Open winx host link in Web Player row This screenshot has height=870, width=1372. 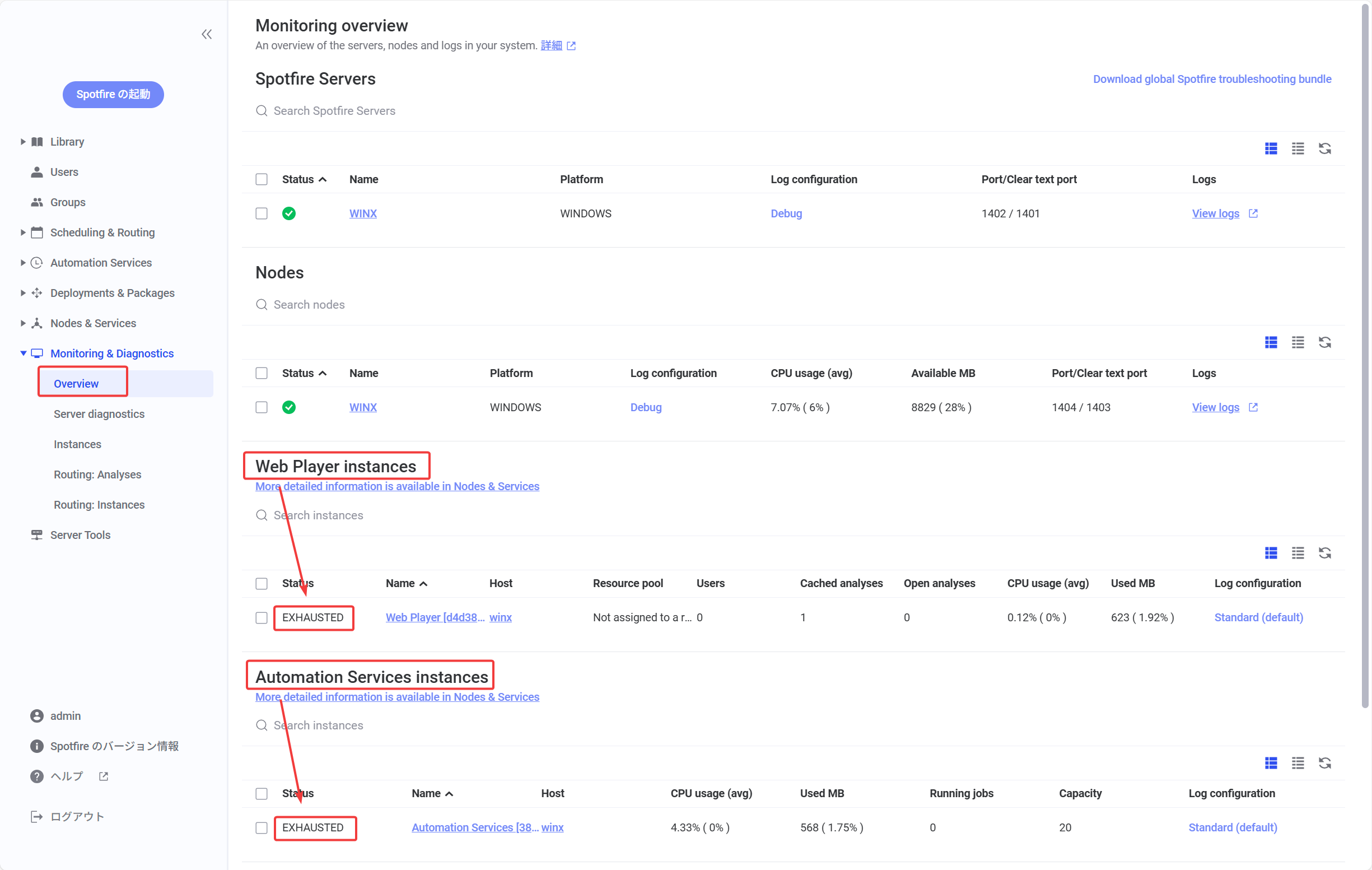pos(500,617)
